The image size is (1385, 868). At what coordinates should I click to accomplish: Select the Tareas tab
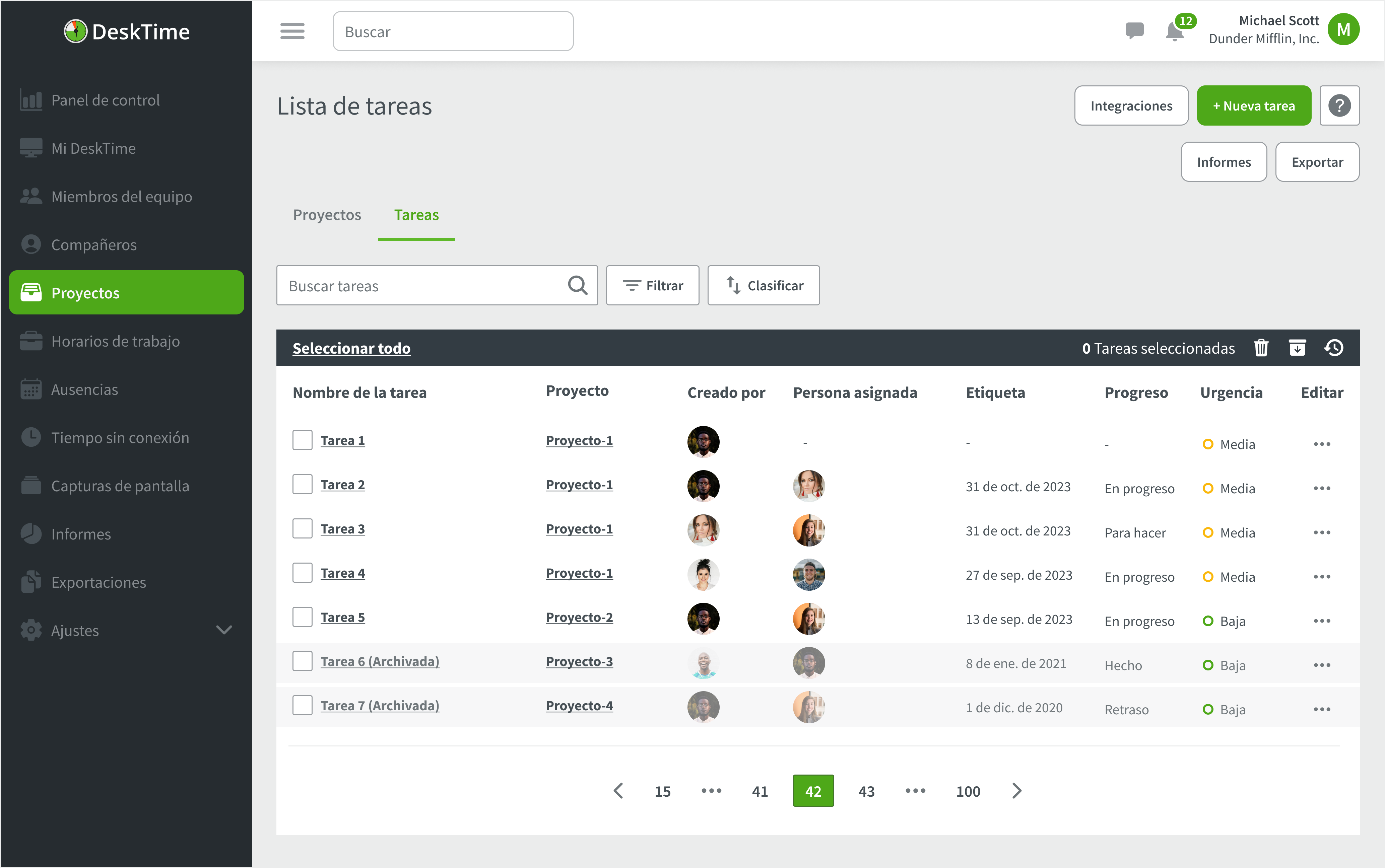(x=416, y=215)
